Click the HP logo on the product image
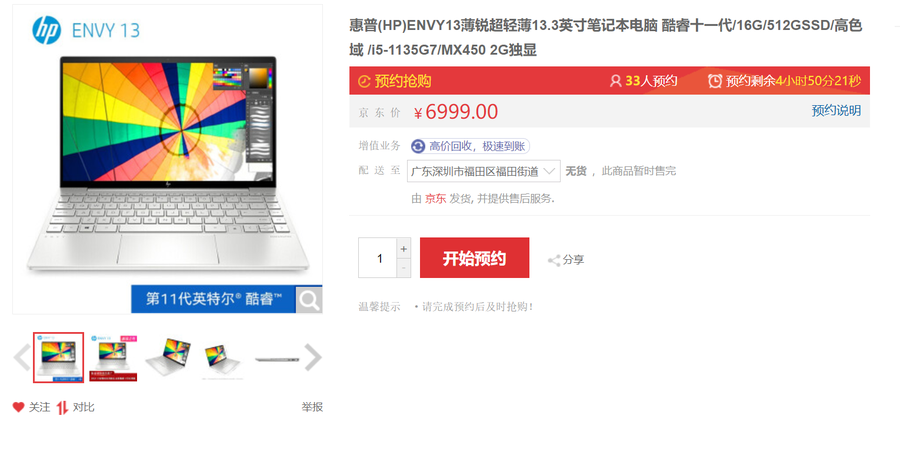 coord(46,30)
